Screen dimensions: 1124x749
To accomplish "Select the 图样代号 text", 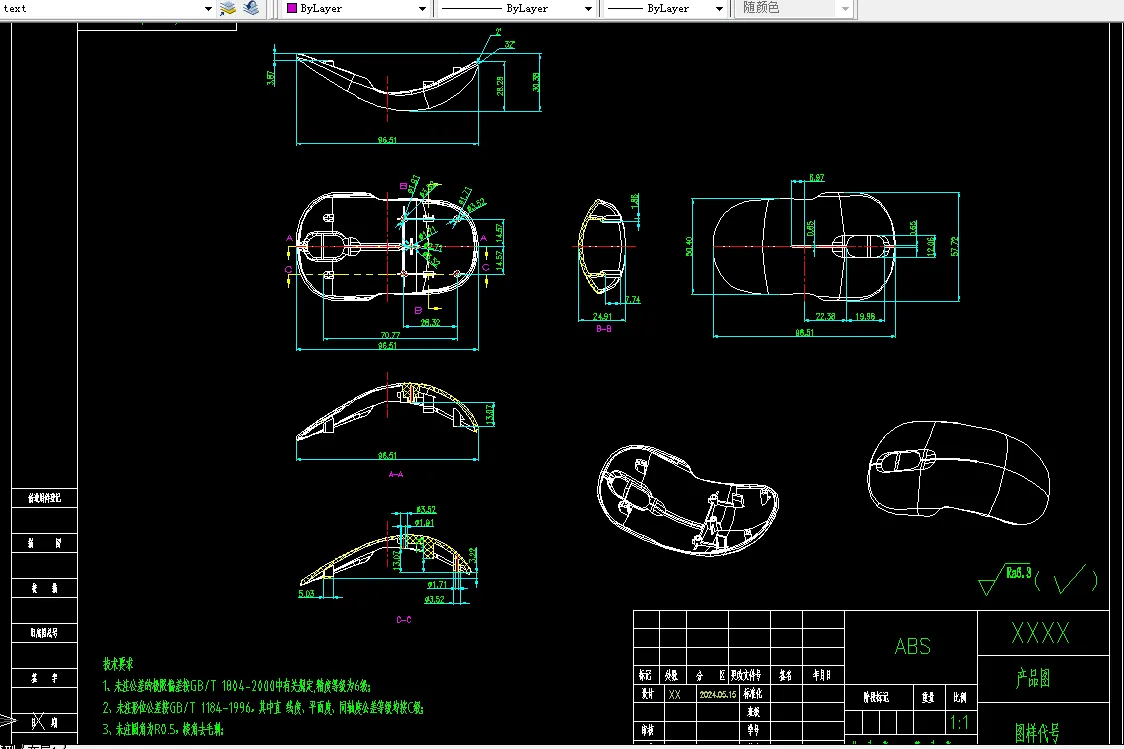I will click(1037, 733).
